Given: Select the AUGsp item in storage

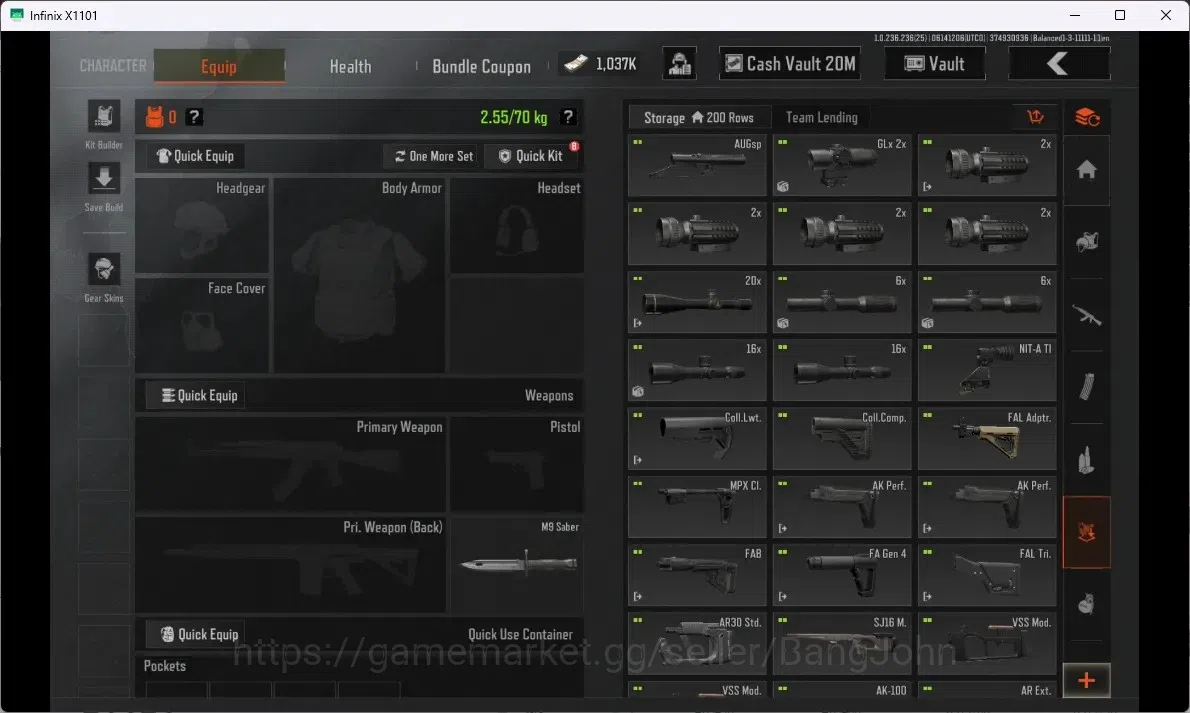Looking at the screenshot, I should click(697, 165).
